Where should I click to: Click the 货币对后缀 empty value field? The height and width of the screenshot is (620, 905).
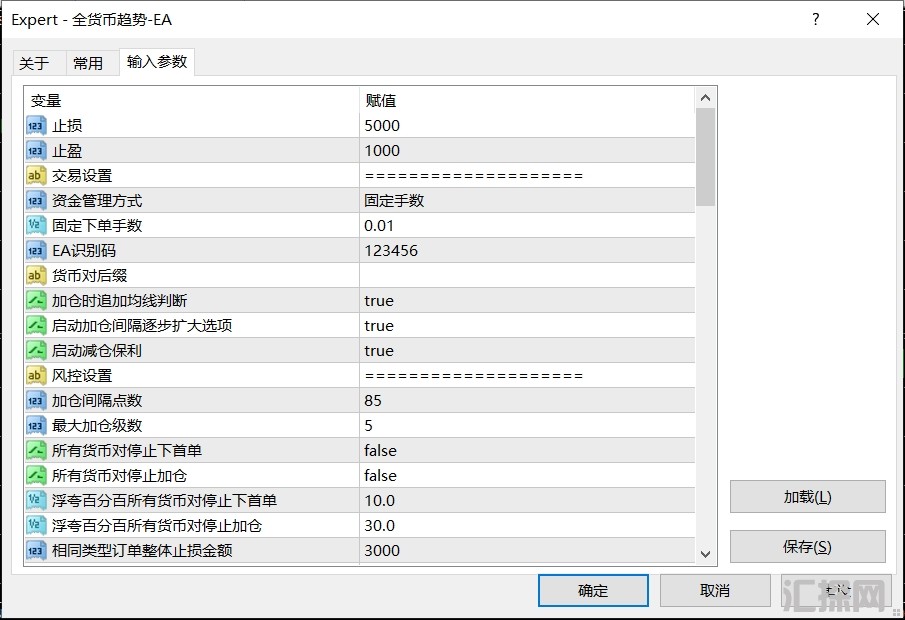point(525,276)
